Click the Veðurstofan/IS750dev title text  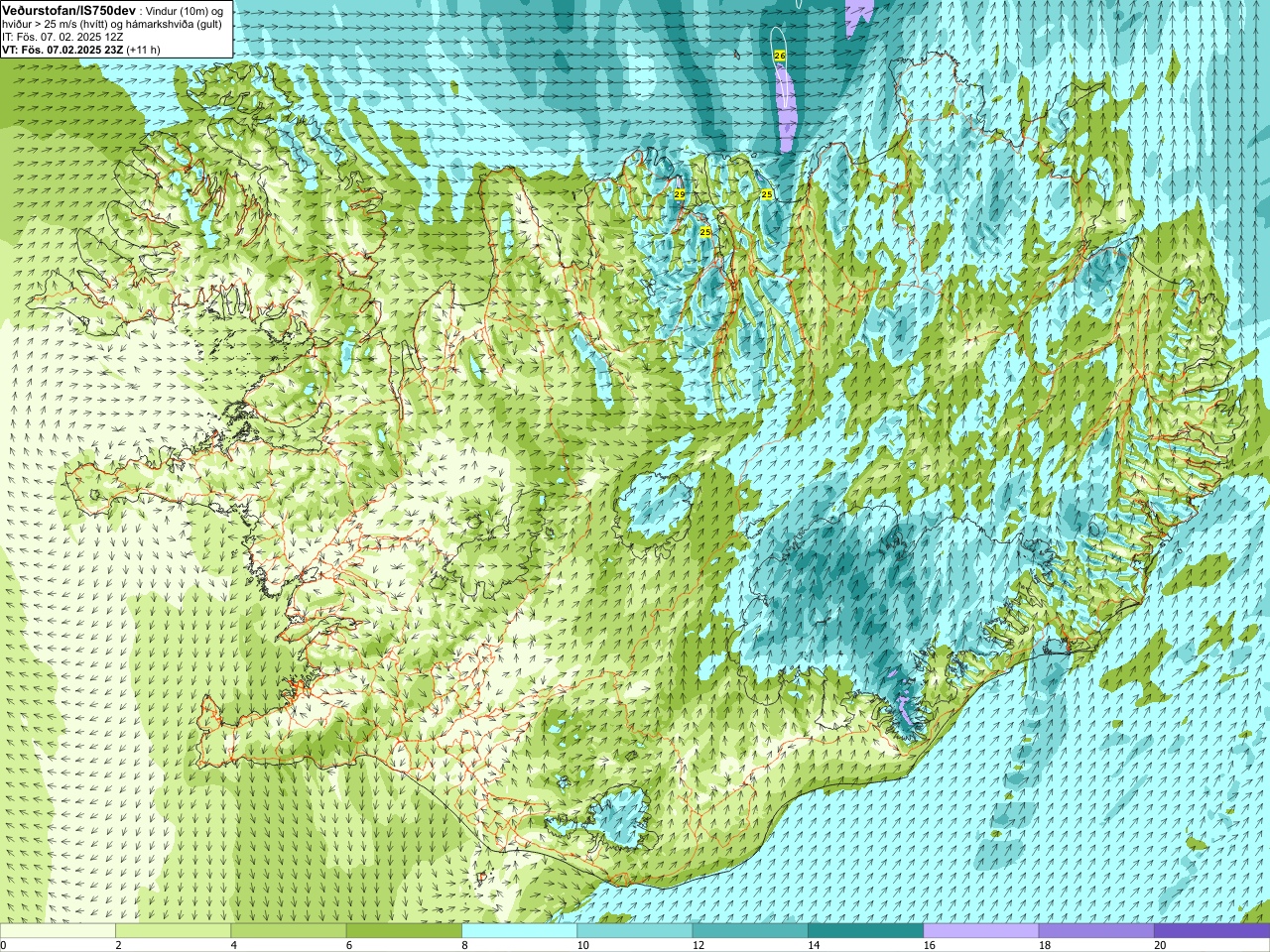click(x=69, y=9)
